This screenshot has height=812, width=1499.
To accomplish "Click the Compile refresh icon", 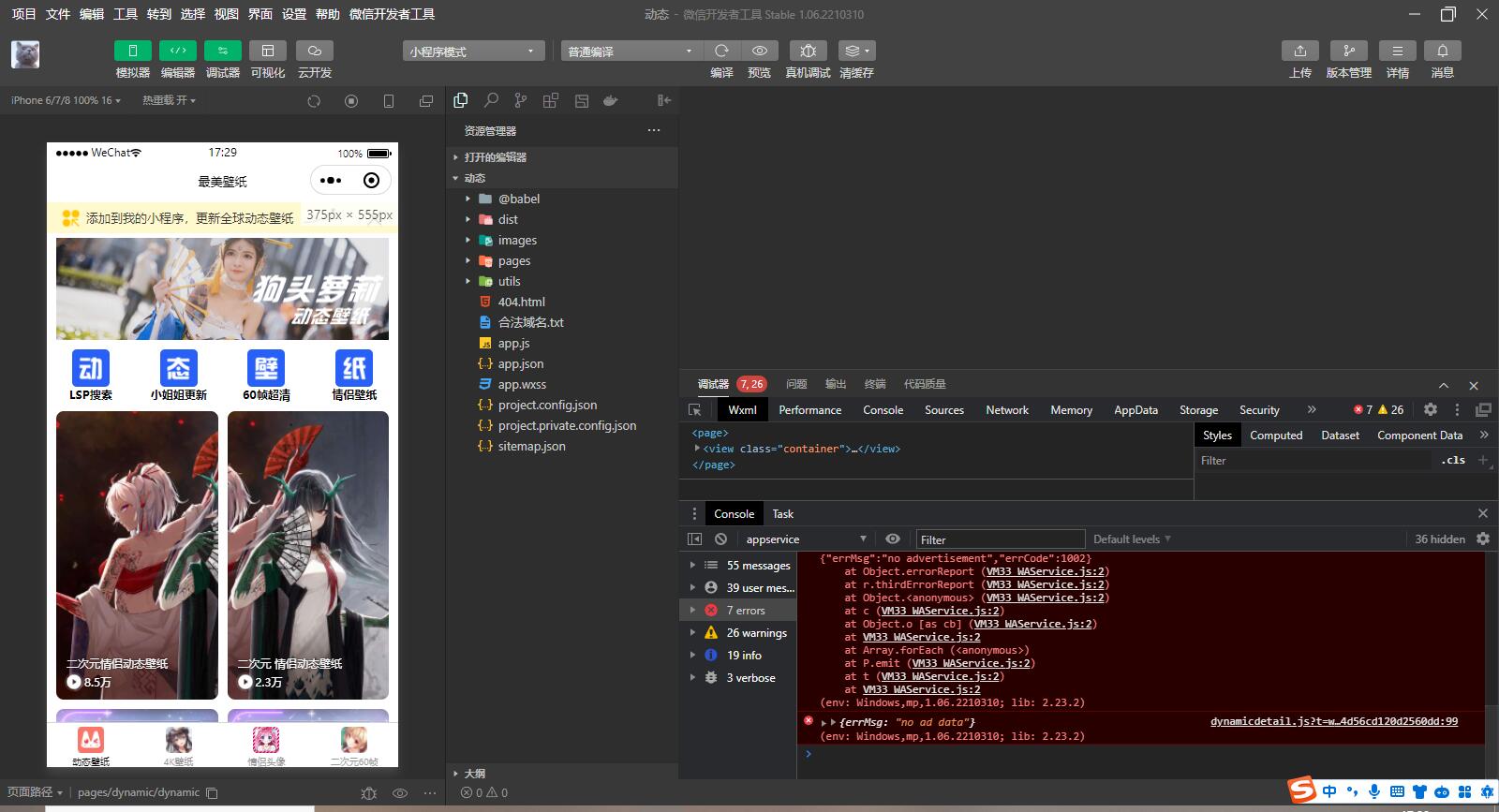I will click(721, 51).
